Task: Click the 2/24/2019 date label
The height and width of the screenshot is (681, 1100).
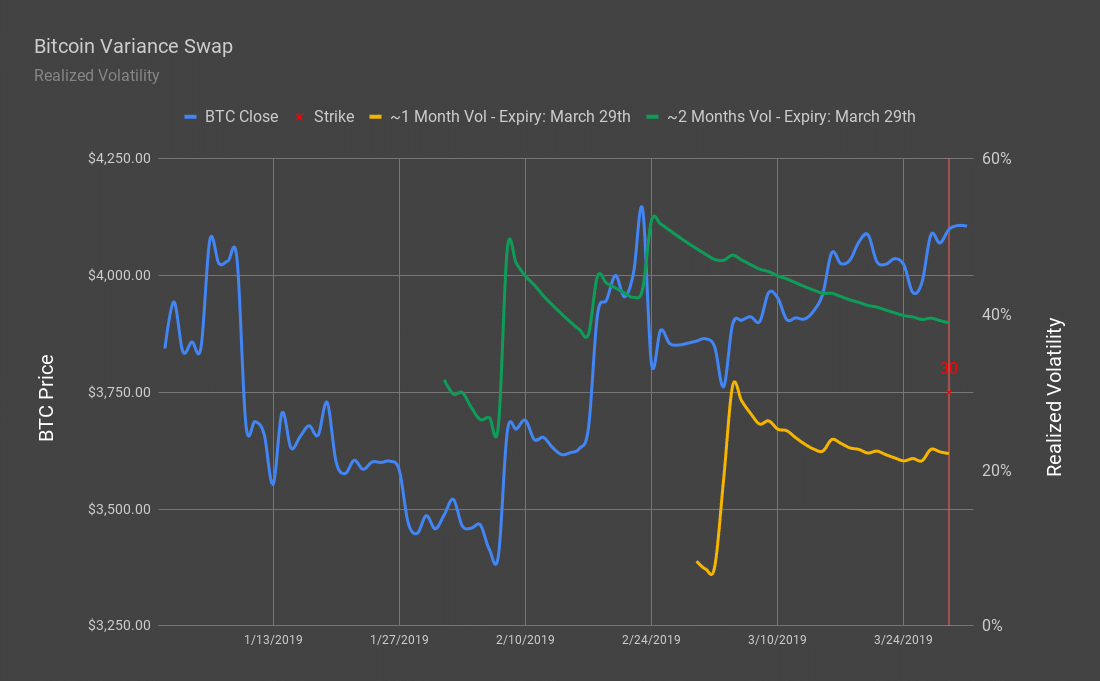Action: (651, 640)
